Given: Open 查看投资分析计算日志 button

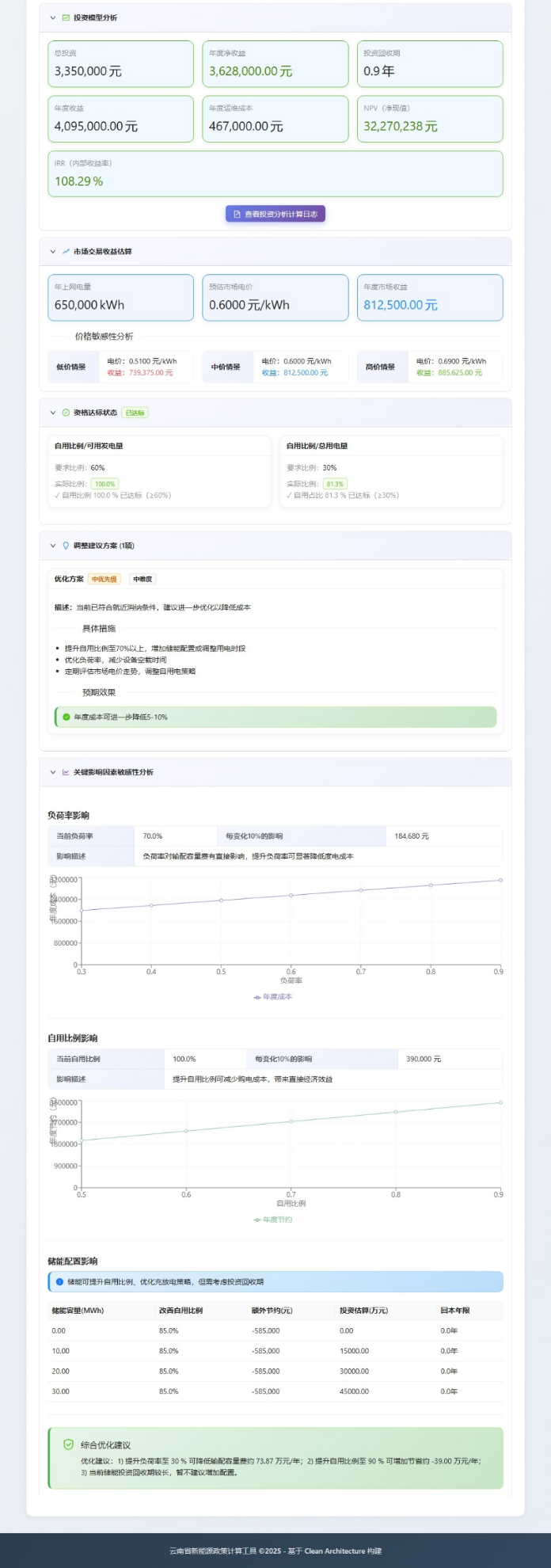Looking at the screenshot, I should click(275, 214).
